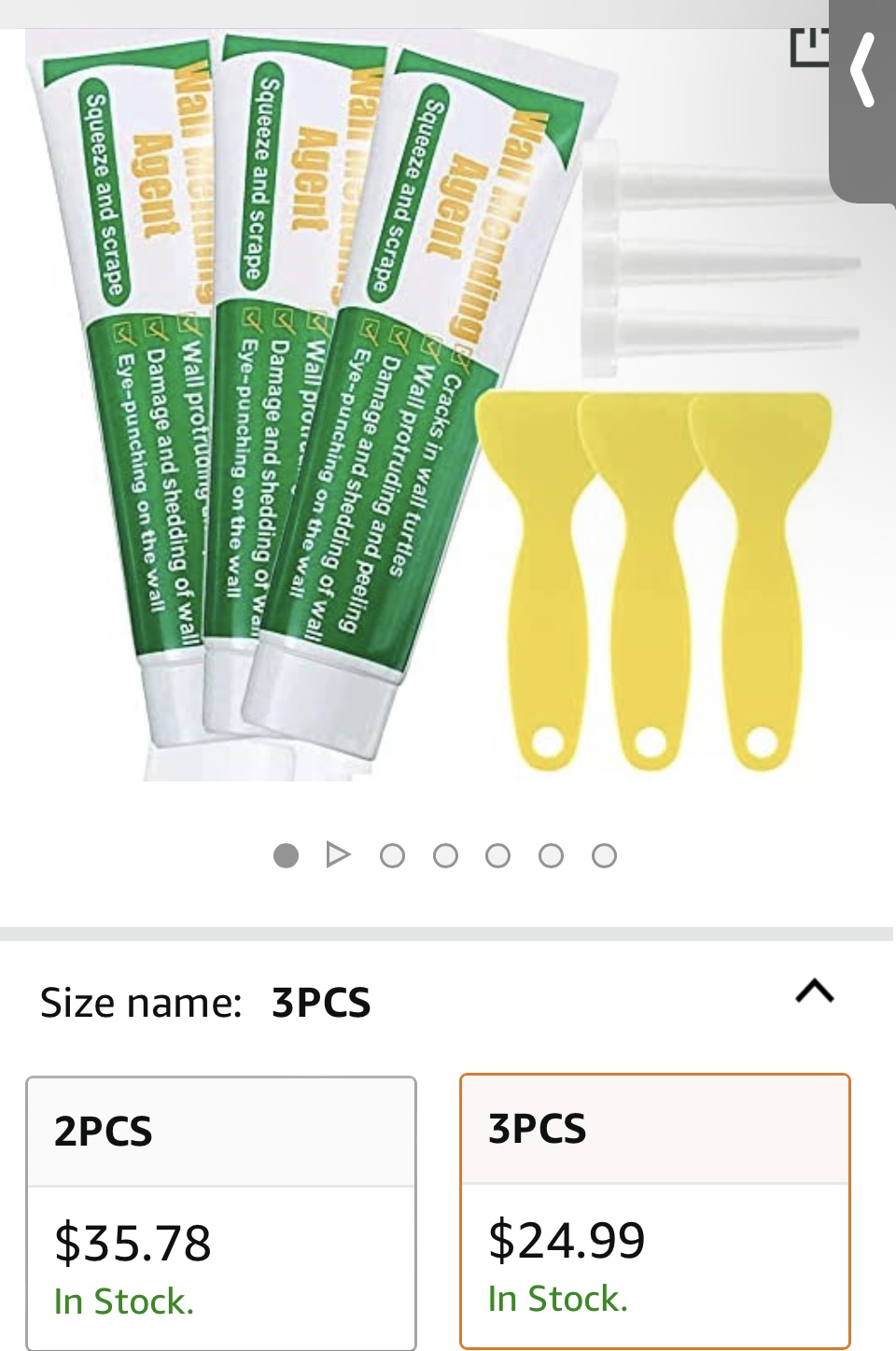Jump to third carousel dot
Image resolution: width=896 pixels, height=1351 pixels.
point(392,855)
